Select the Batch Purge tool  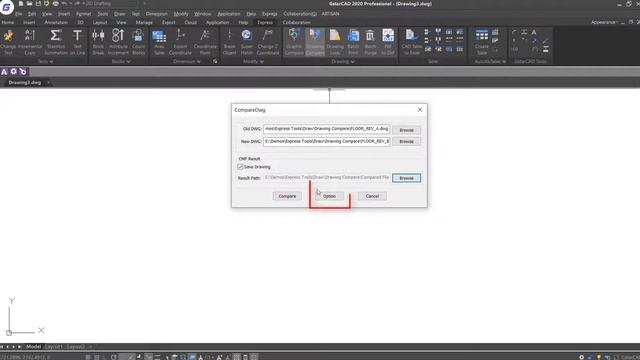370,42
